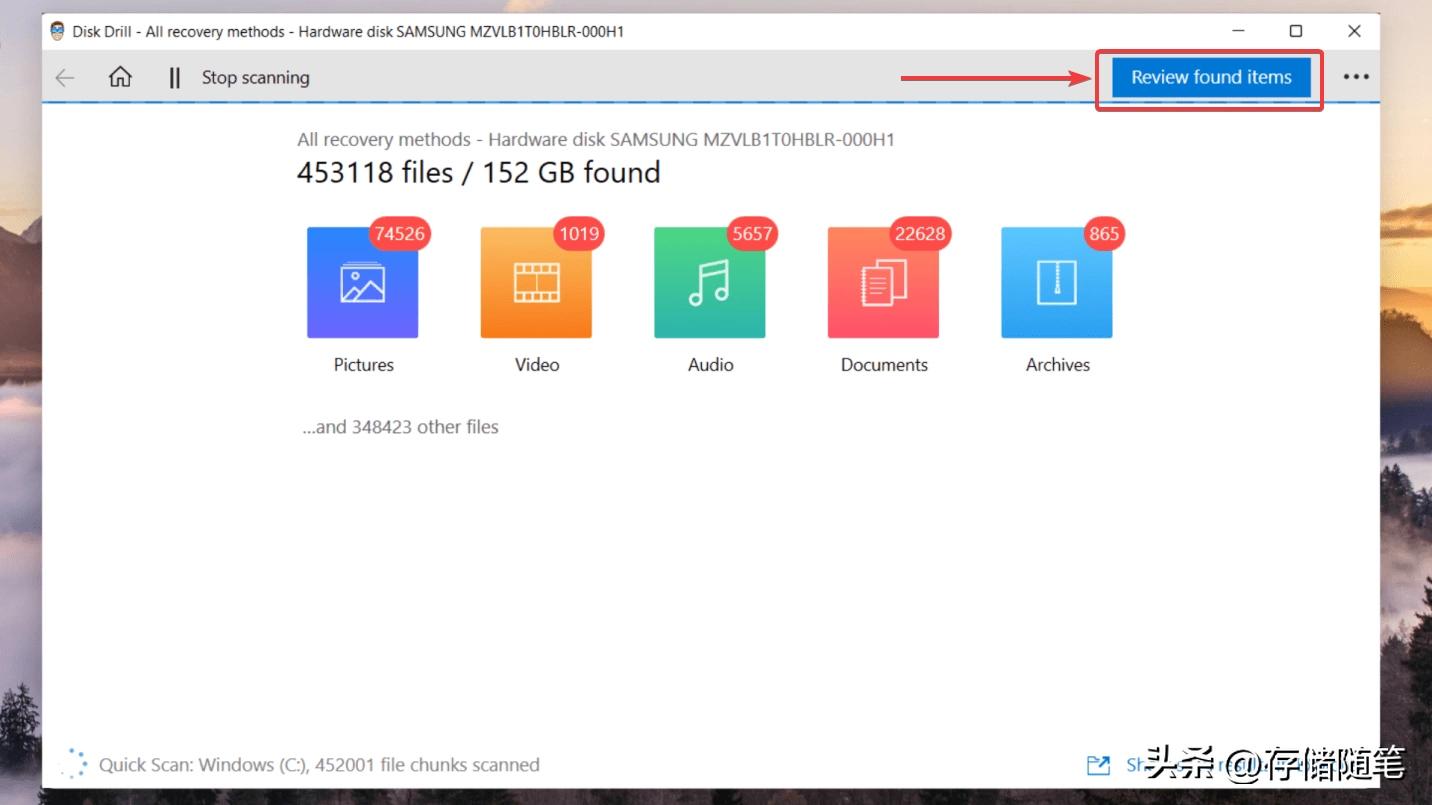The image size is (1432, 805).
Task: Open the Pictures category tile
Action: [362, 283]
